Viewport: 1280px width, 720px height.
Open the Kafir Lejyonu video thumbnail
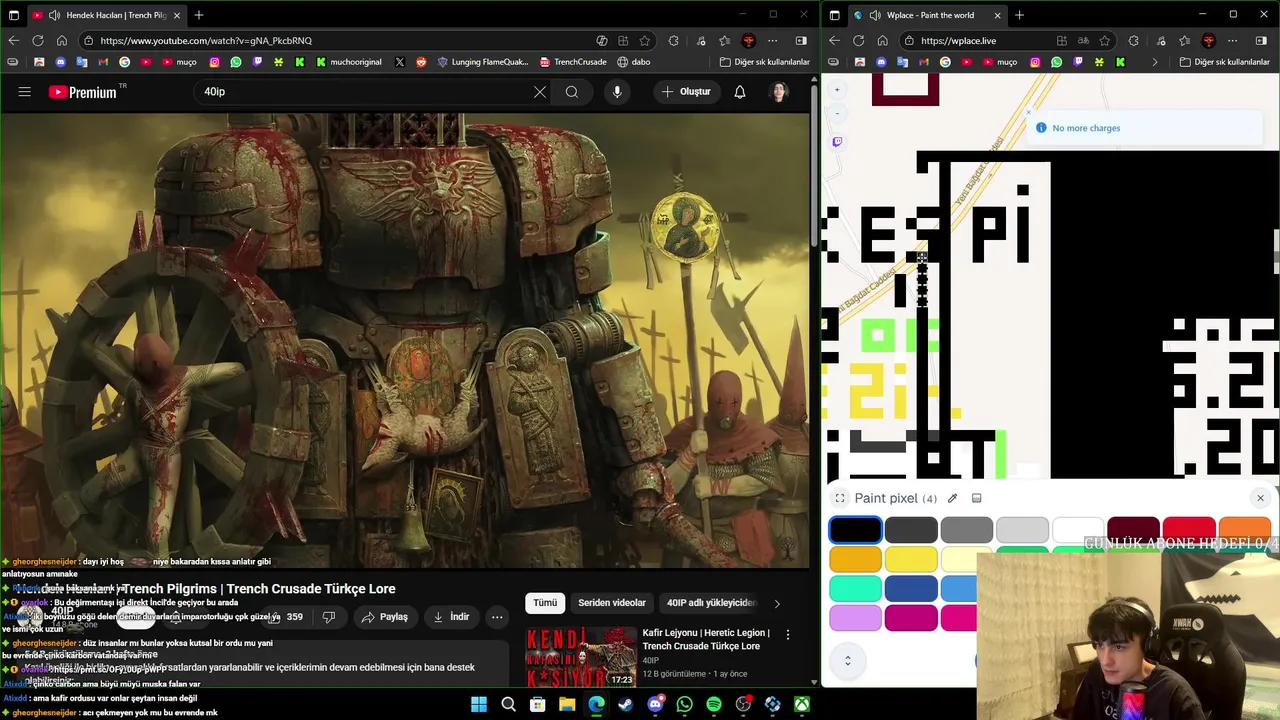pos(582,656)
